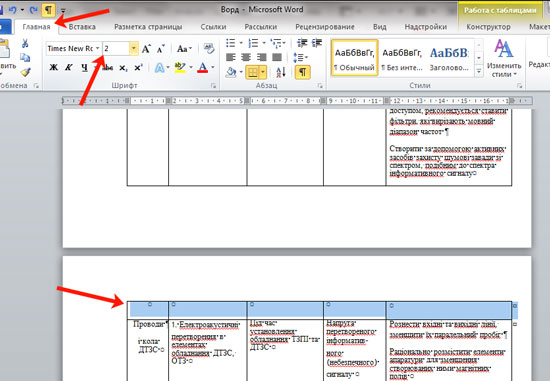Click the numbered list icon
This screenshot has width=550, height=381.
coord(253,43)
